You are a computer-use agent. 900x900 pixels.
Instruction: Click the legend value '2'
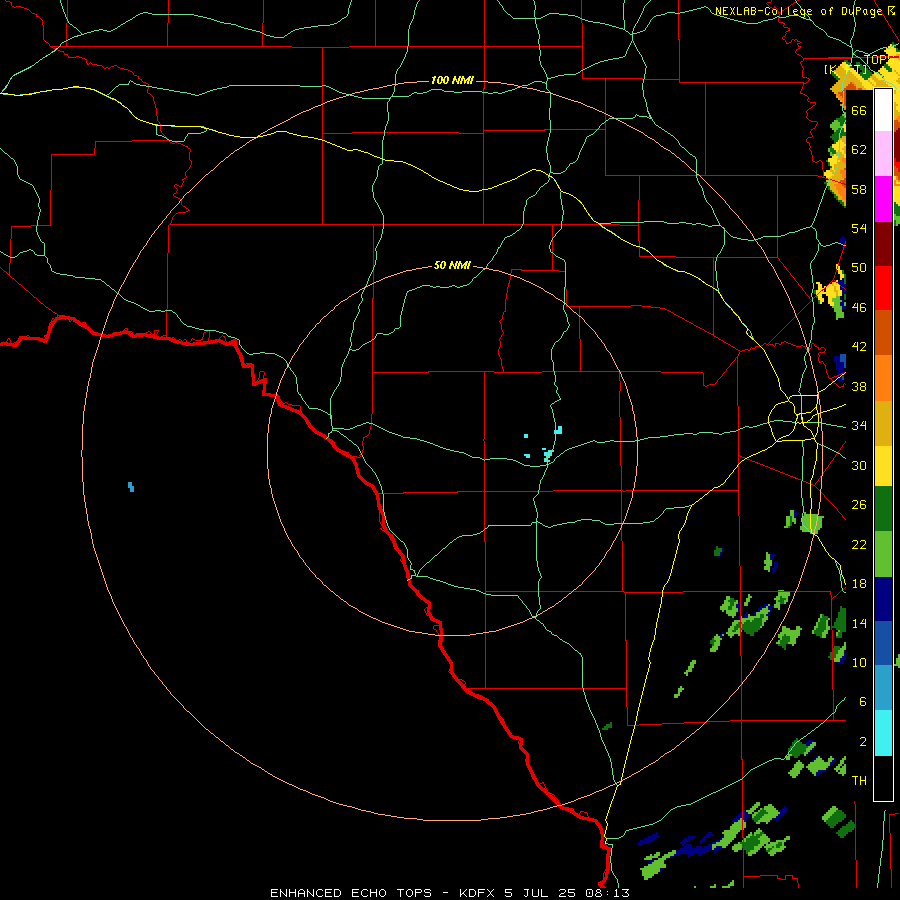point(863,742)
